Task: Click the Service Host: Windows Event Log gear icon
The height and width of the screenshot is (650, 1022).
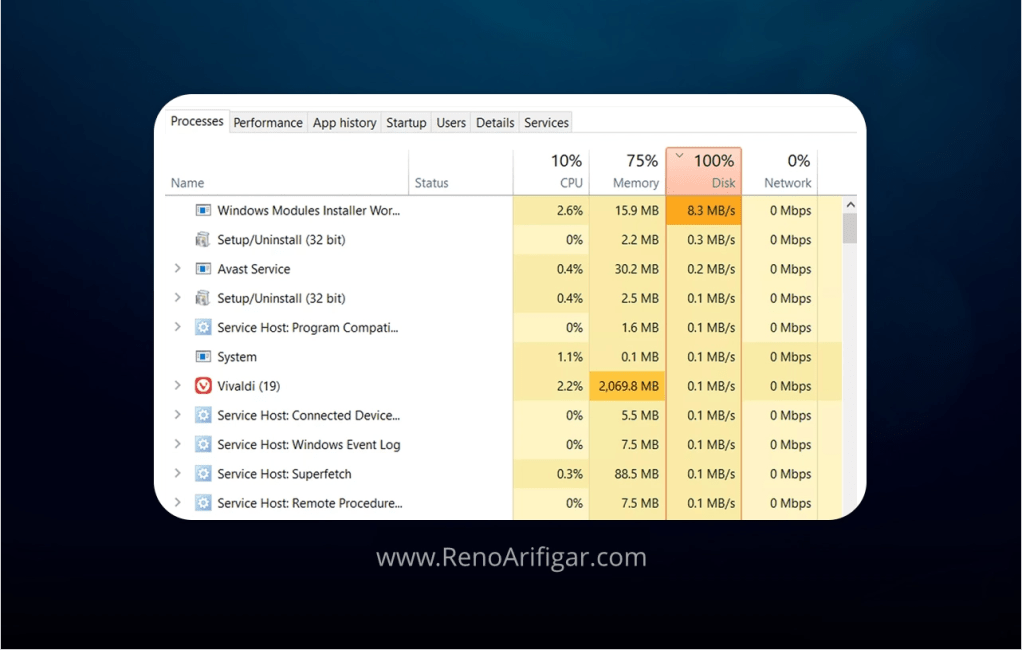Action: coord(204,444)
